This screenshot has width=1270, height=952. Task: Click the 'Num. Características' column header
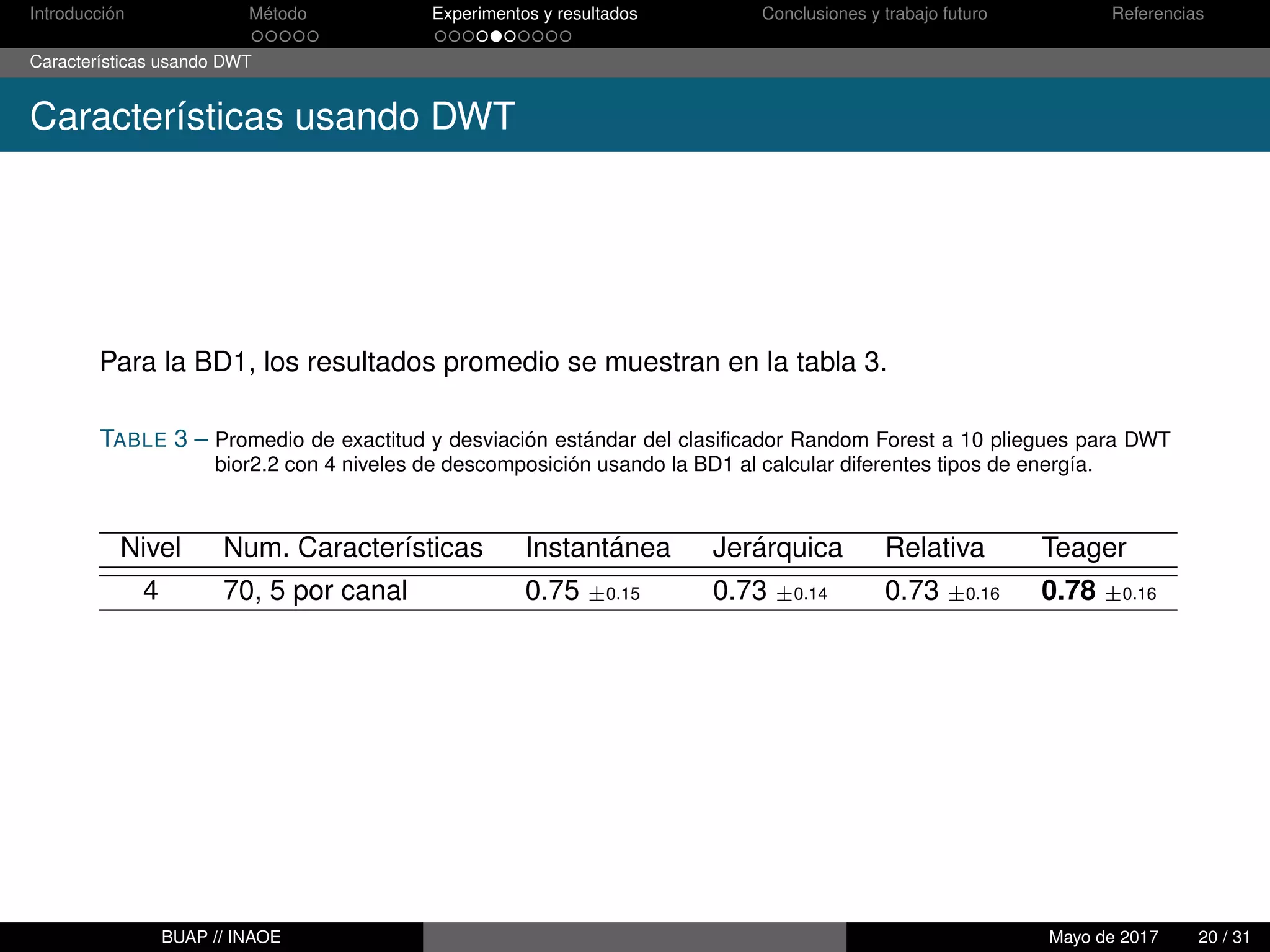click(353, 548)
